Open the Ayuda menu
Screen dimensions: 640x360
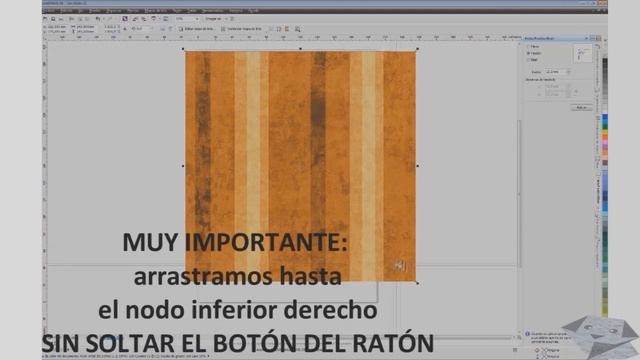tap(253, 11)
